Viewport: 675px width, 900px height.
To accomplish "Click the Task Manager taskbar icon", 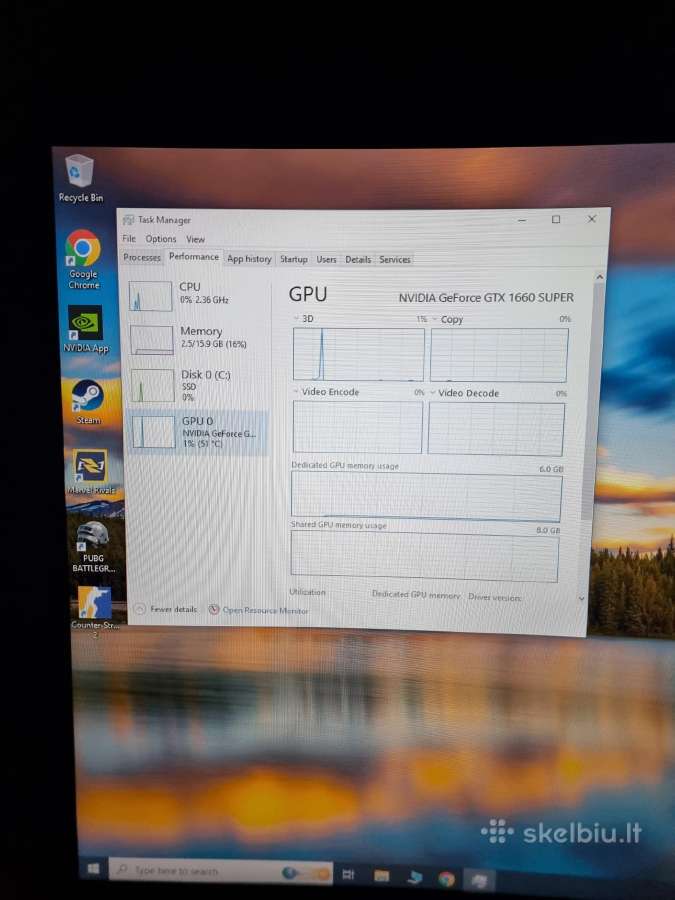I will [x=479, y=879].
